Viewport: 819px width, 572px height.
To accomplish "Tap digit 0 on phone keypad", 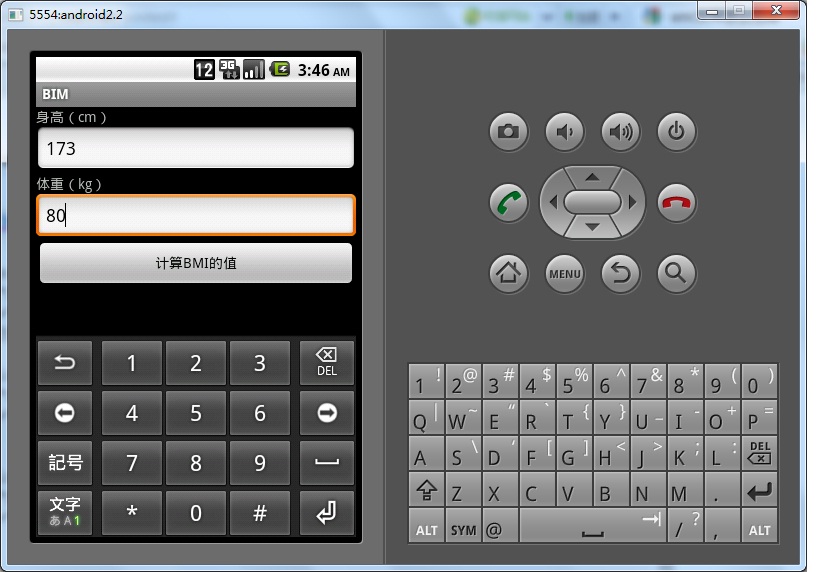I will point(196,513).
